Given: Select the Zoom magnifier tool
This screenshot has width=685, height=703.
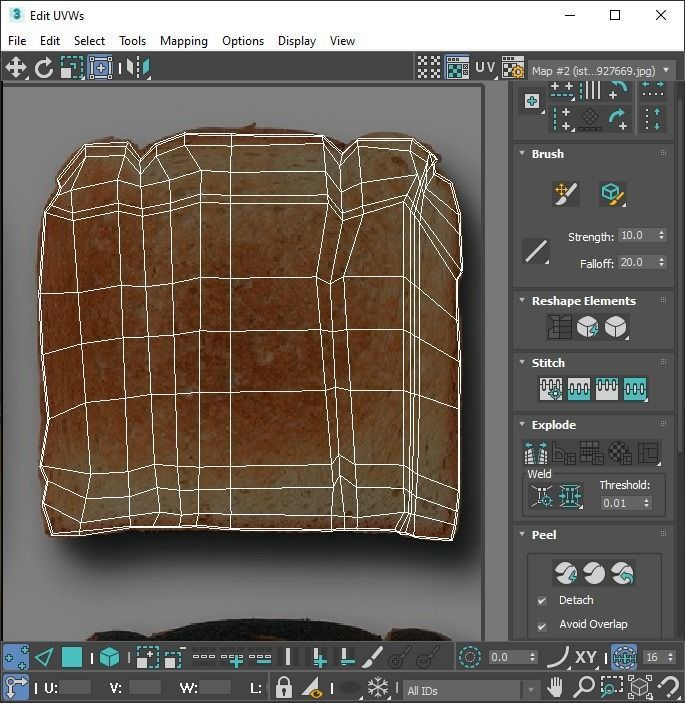Looking at the screenshot, I should coord(584,687).
